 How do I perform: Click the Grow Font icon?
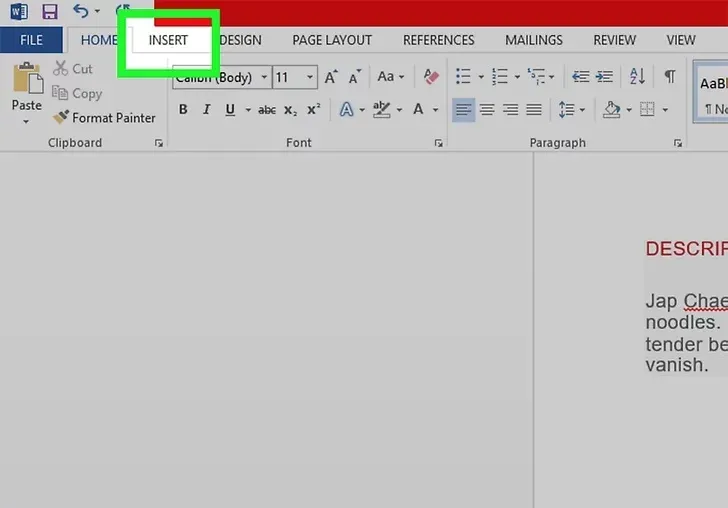click(x=331, y=77)
